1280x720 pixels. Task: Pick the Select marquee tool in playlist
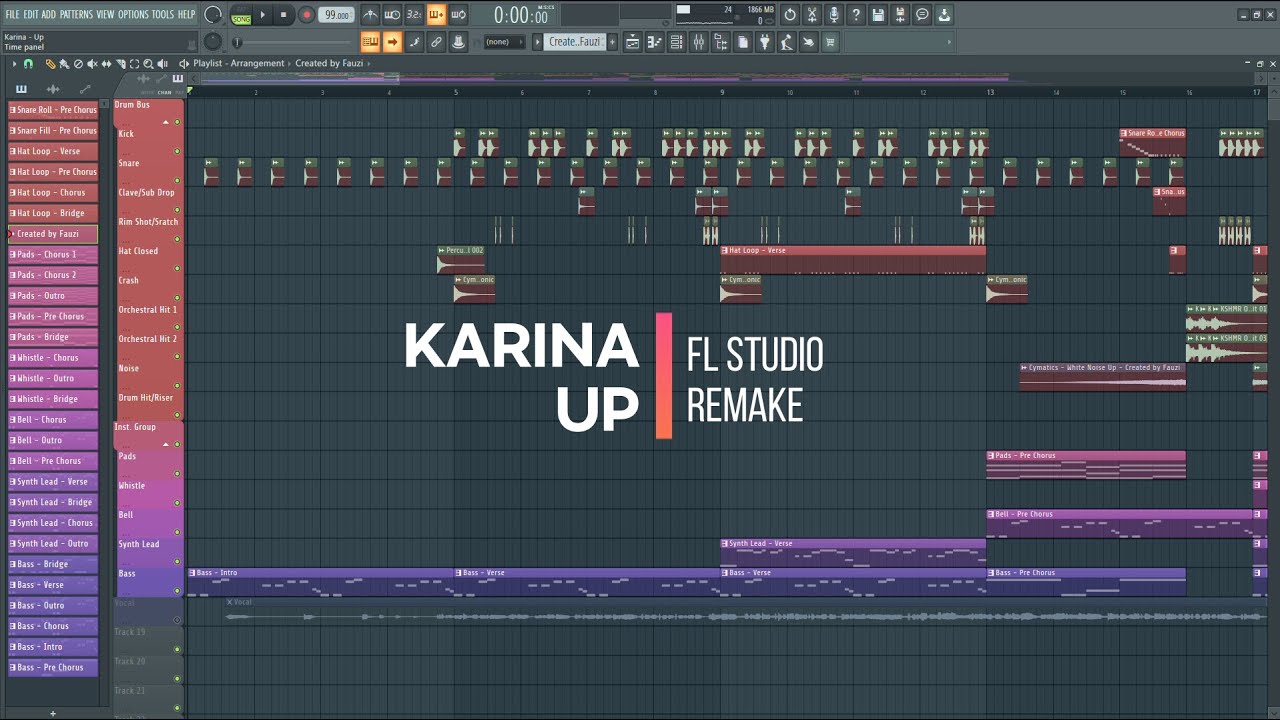click(134, 64)
